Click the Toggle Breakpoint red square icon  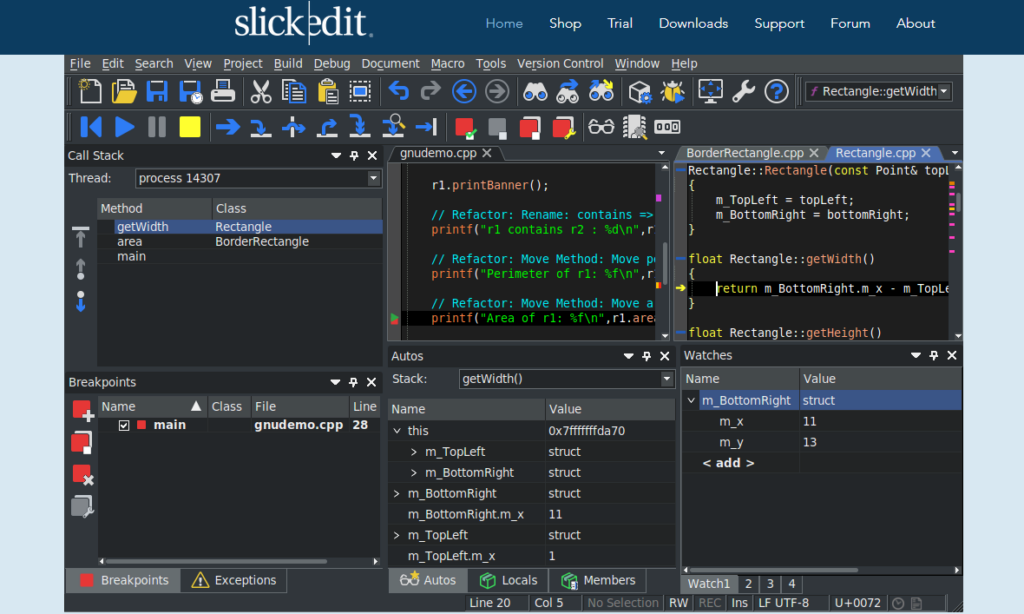465,127
